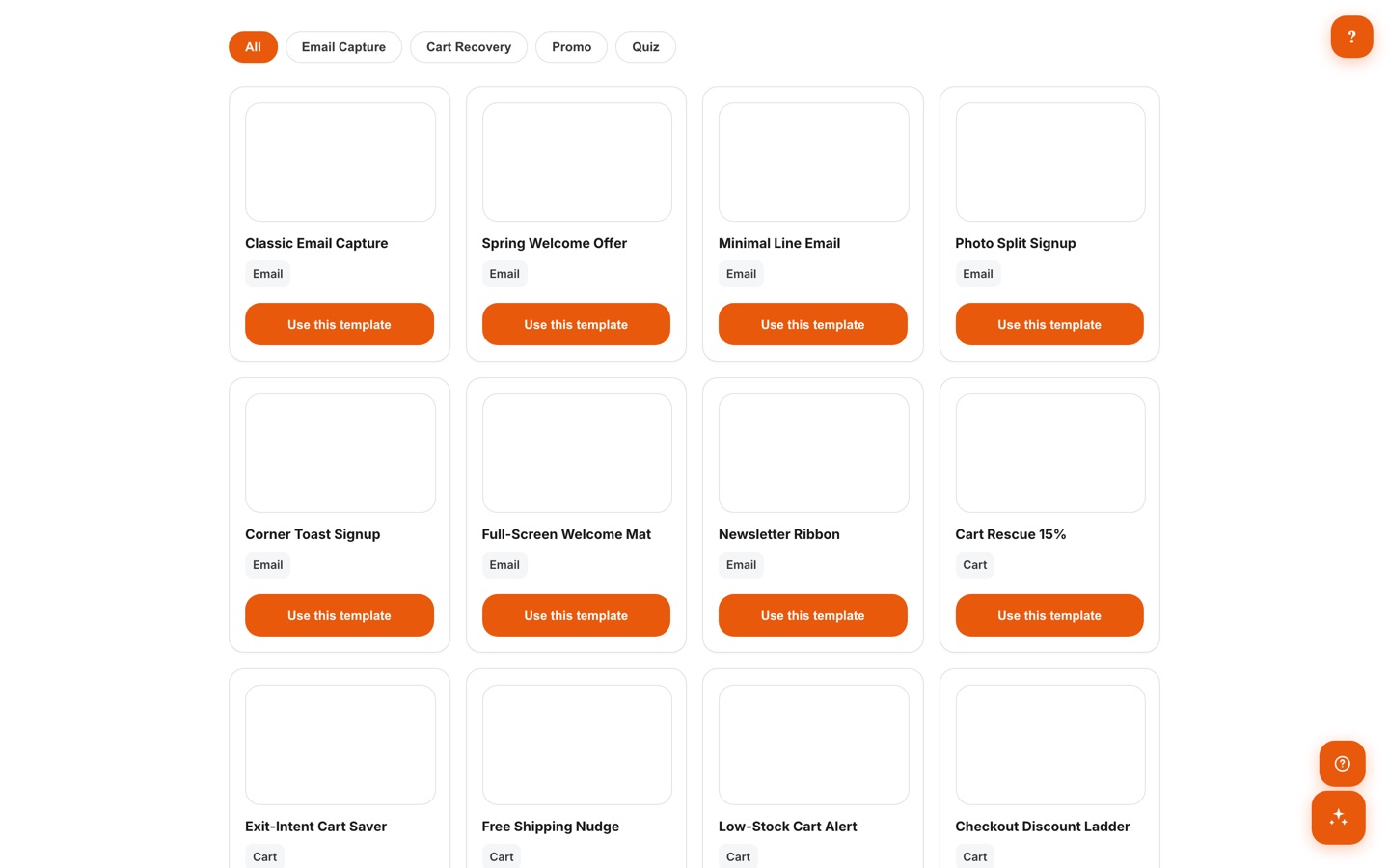Open Classic Email Capture preview thumbnail
Image resolution: width=1389 pixels, height=868 pixels.
pos(340,162)
